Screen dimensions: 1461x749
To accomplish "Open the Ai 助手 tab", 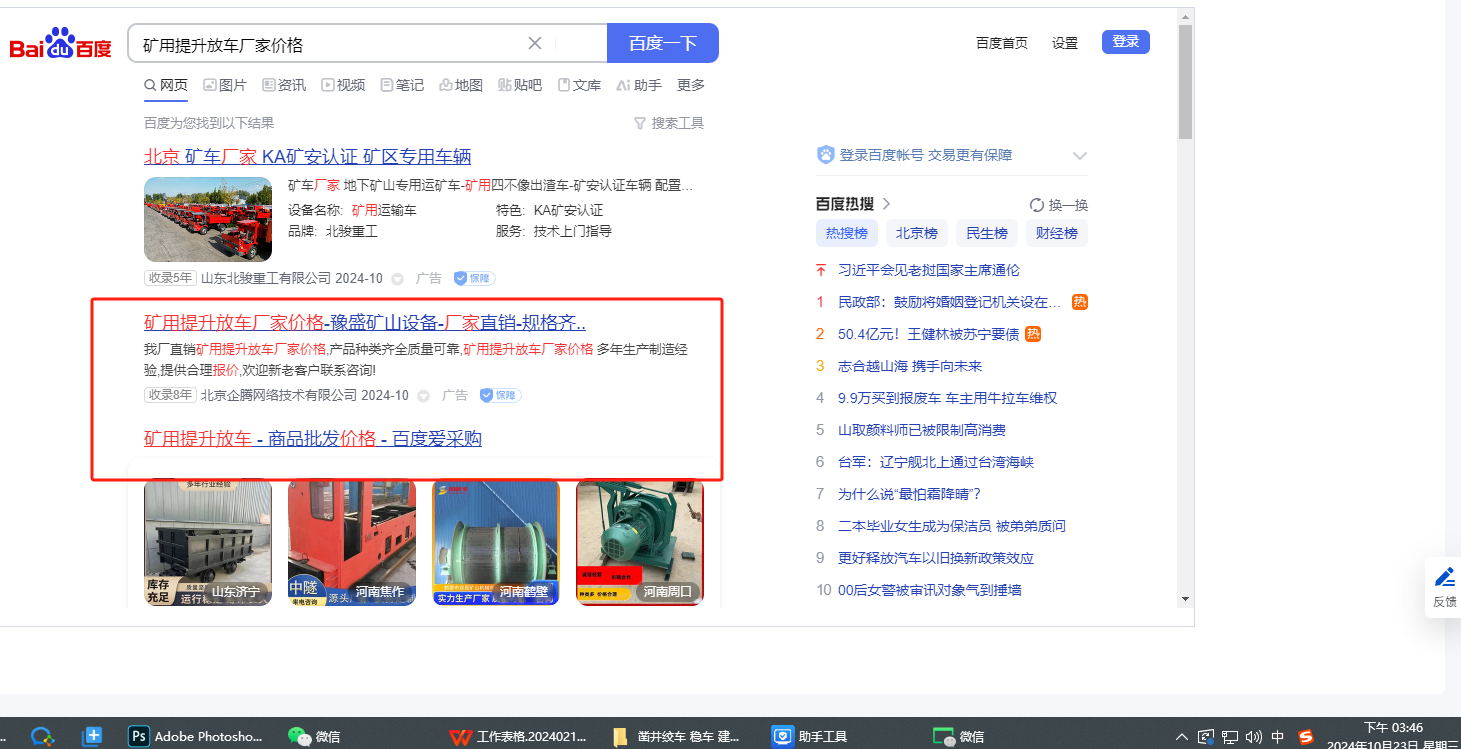I will (x=639, y=85).
